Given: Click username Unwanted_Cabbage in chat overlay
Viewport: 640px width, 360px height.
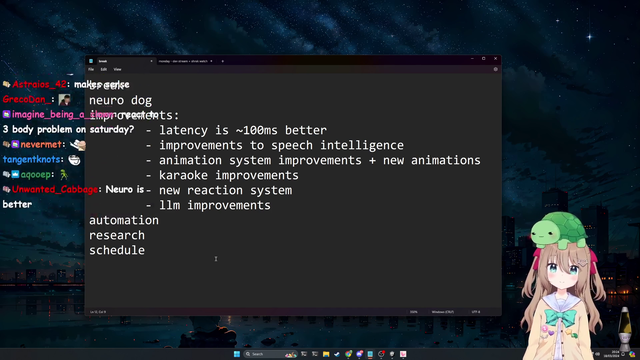Looking at the screenshot, I should (55, 189).
